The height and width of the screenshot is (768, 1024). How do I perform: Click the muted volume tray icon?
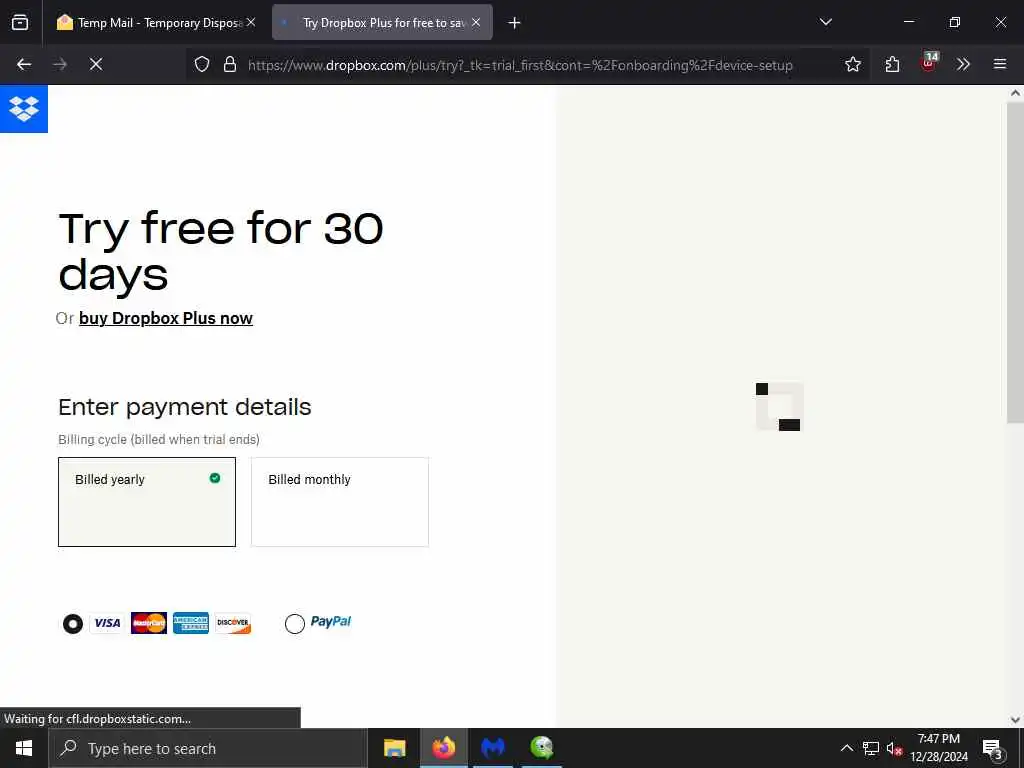click(x=894, y=749)
